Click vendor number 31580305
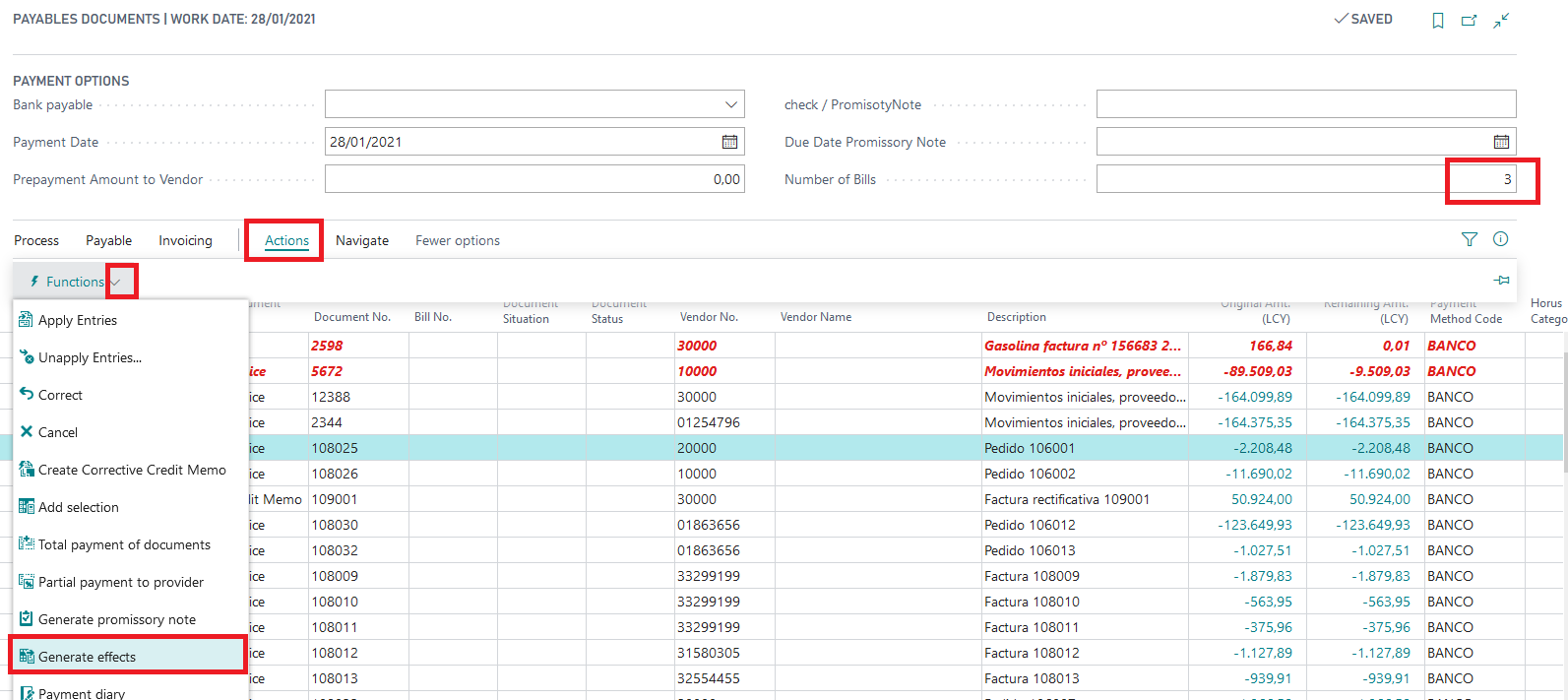Viewport: 1568px width, 700px height. pyautogui.click(x=709, y=653)
